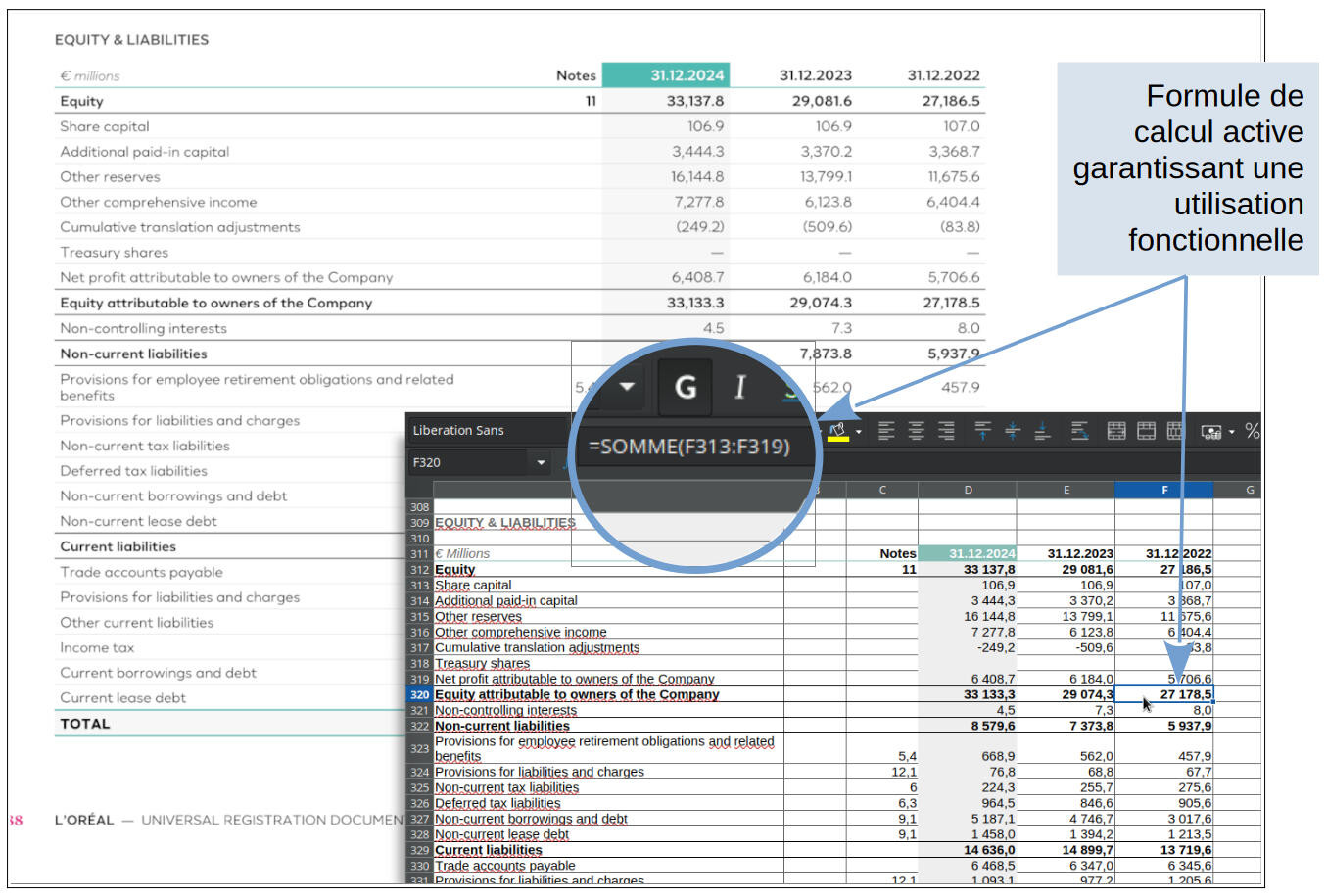Toggle centered horizontal alignment
The height and width of the screenshot is (896, 1326).
(917, 432)
